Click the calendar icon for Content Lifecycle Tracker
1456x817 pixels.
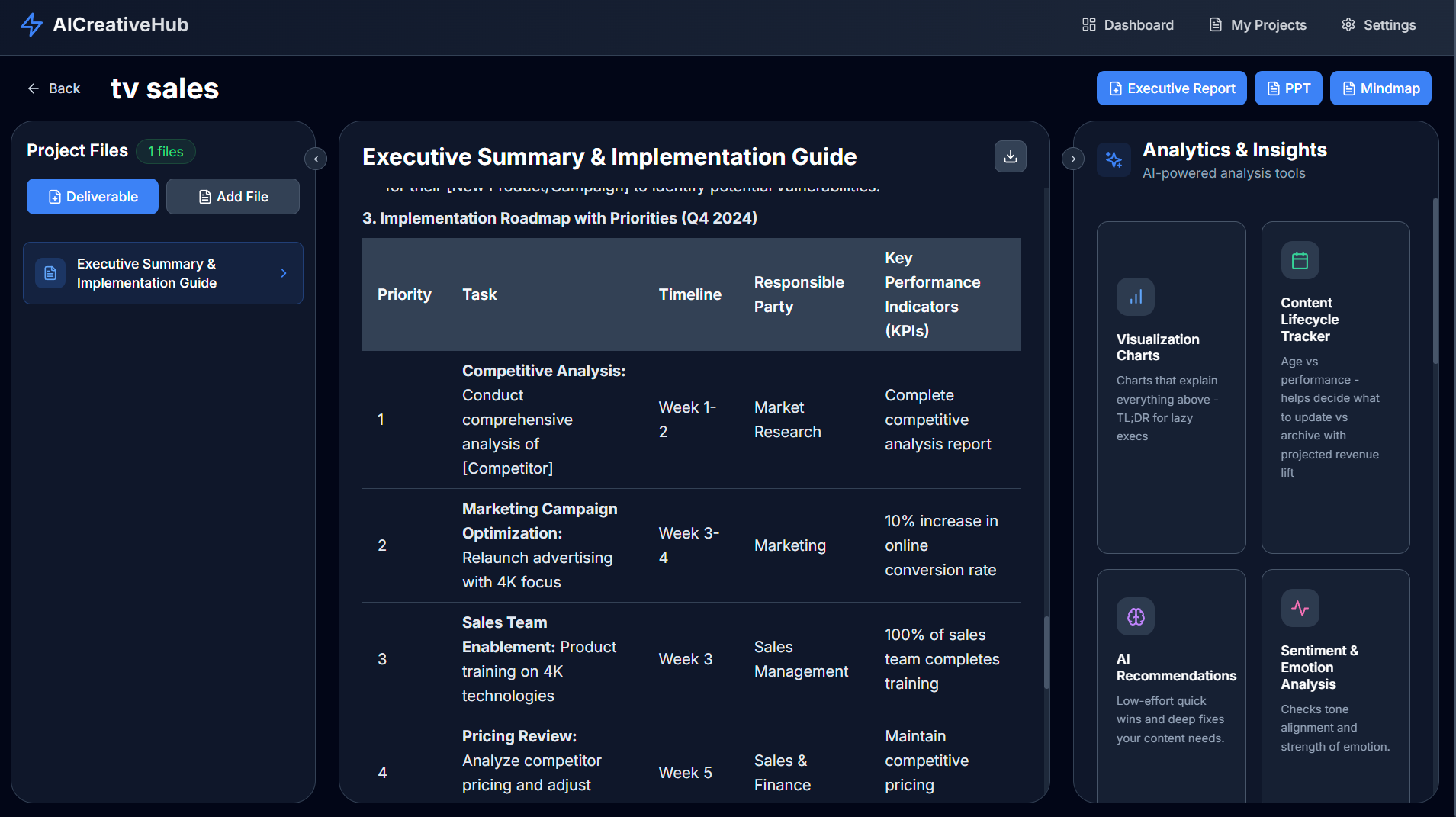pyautogui.click(x=1300, y=260)
